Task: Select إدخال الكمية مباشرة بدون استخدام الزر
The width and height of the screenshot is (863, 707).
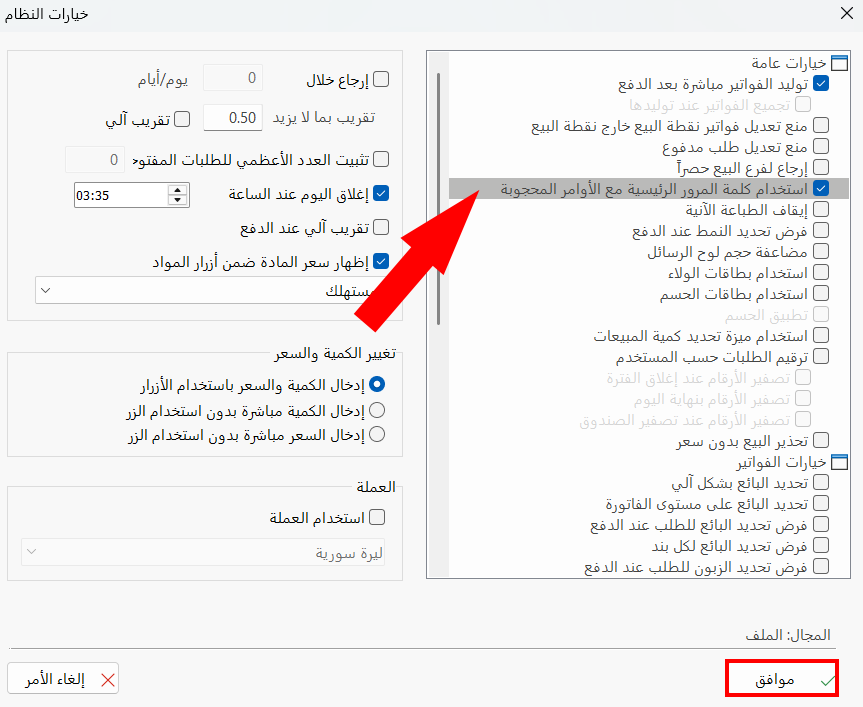Action: pos(377,409)
